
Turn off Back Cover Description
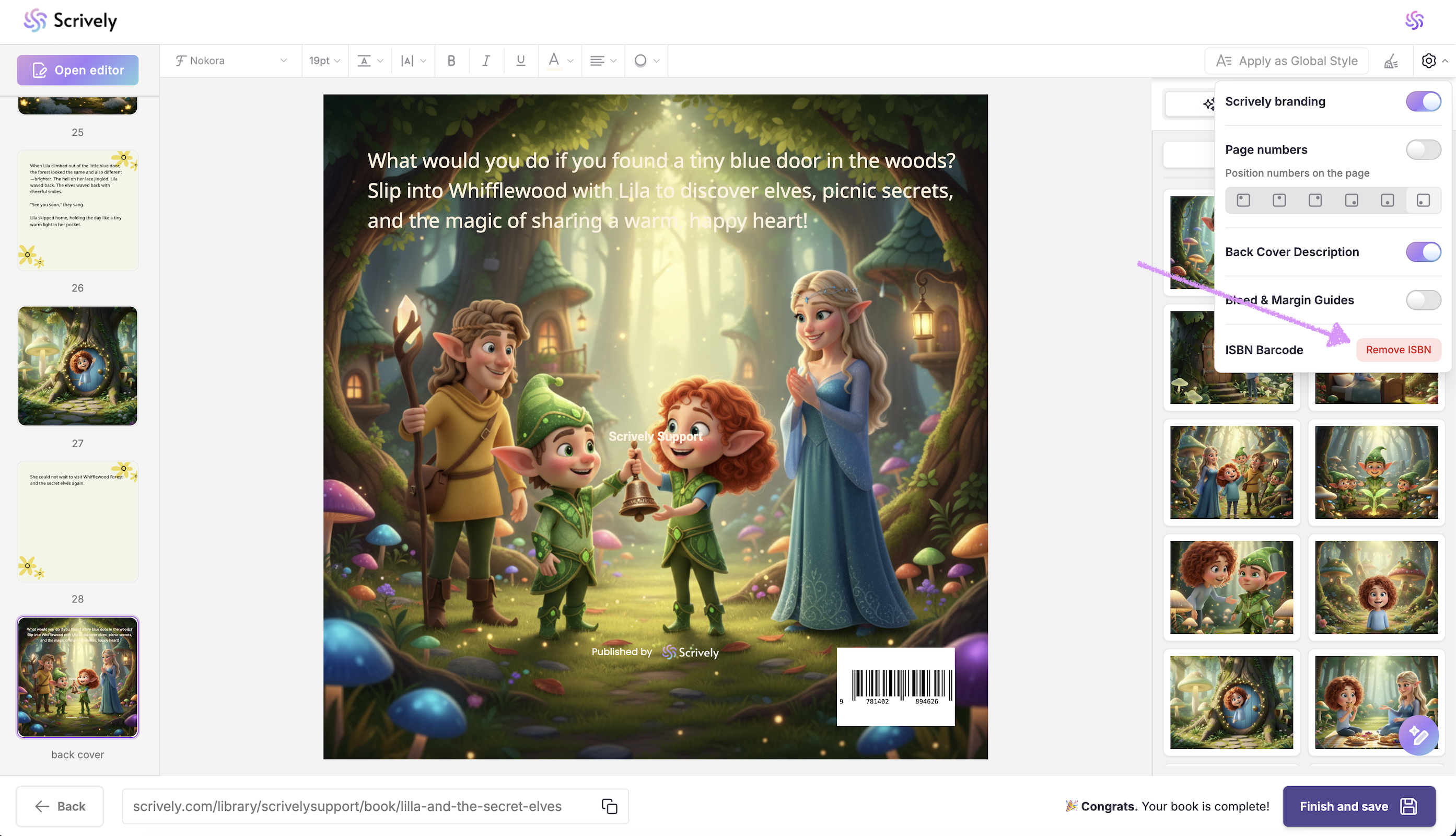pyautogui.click(x=1423, y=252)
